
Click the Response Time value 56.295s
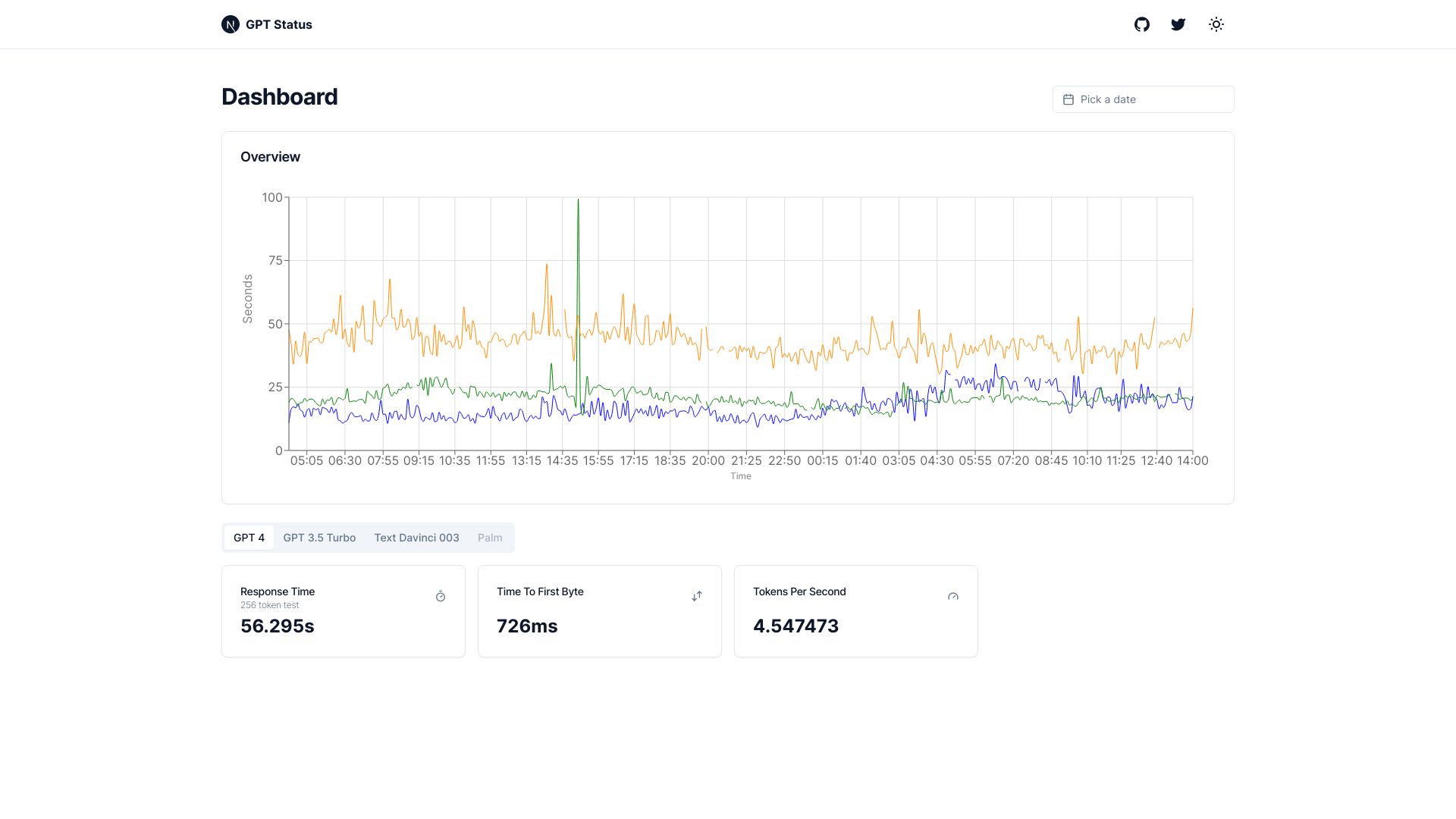click(x=277, y=626)
